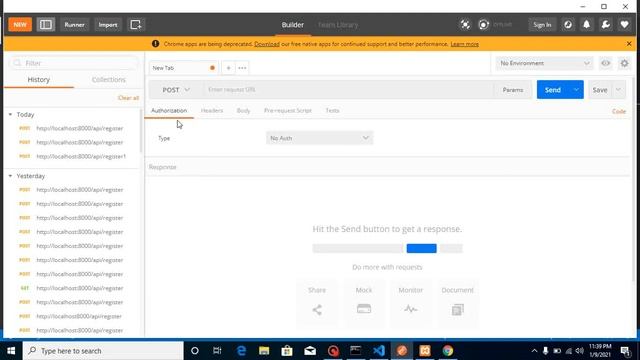Image resolution: width=640 pixels, height=360 pixels.
Task: Open Microsoft Store on taskbar
Action: click(287, 351)
